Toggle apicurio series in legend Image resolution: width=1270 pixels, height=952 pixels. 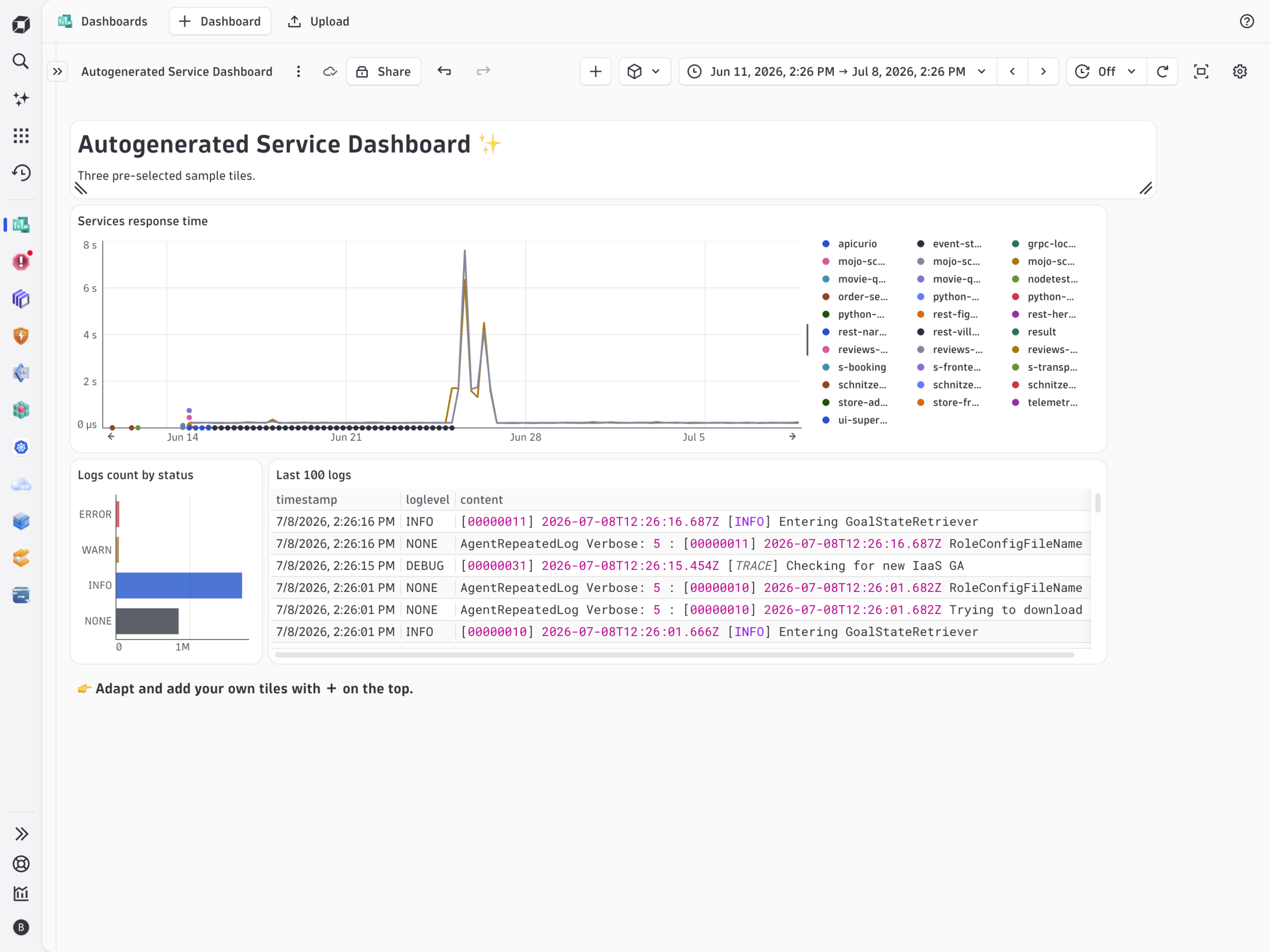850,244
